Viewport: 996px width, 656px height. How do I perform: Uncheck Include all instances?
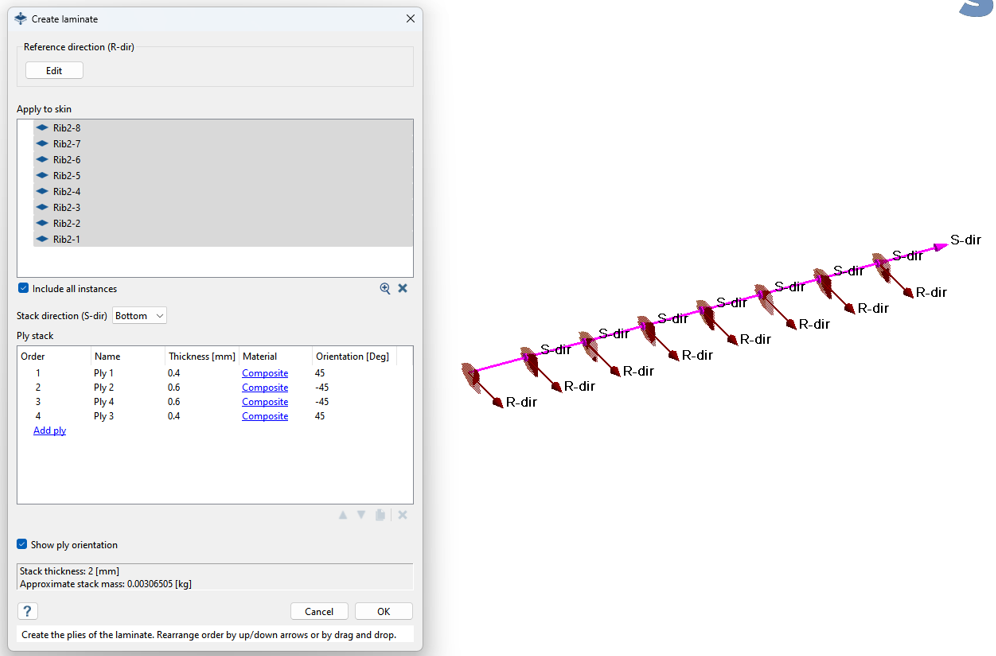(23, 289)
